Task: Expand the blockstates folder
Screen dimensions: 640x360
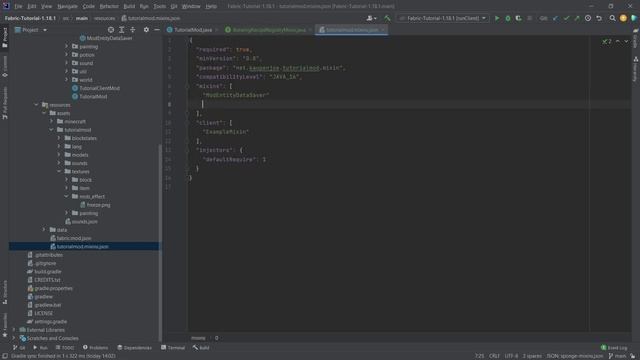Action: tap(59, 138)
